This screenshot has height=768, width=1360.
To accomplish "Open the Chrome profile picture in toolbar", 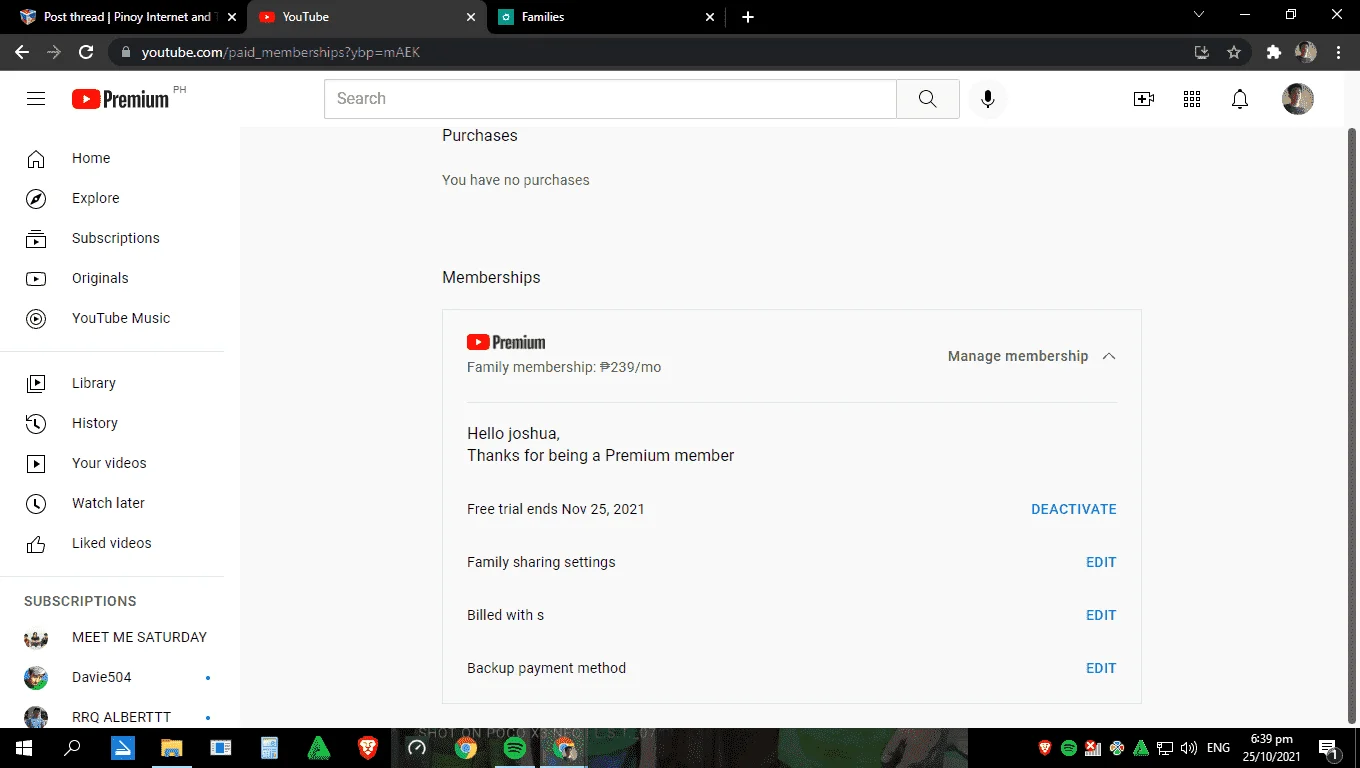I will click(x=1306, y=52).
